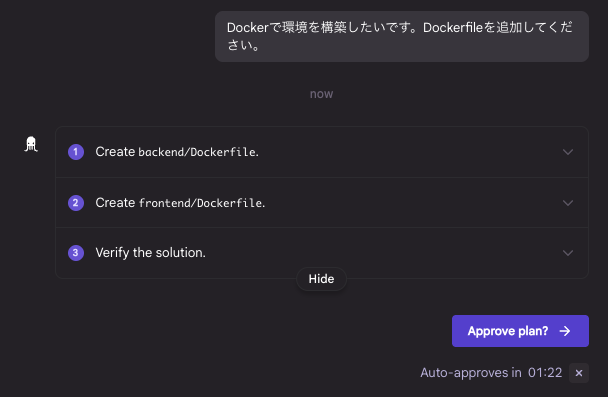The image size is (608, 397).
Task: Approve the proposed plan
Action: (x=520, y=331)
